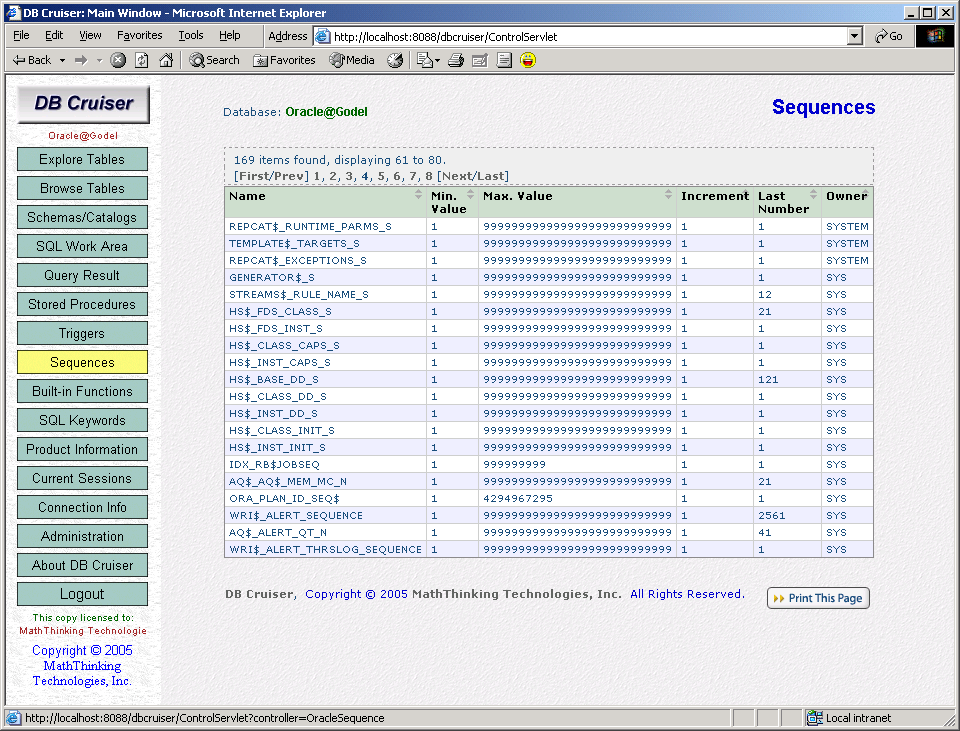The height and width of the screenshot is (731, 960).
Task: Click the Stored Procedures sidebar button
Action: [82, 304]
